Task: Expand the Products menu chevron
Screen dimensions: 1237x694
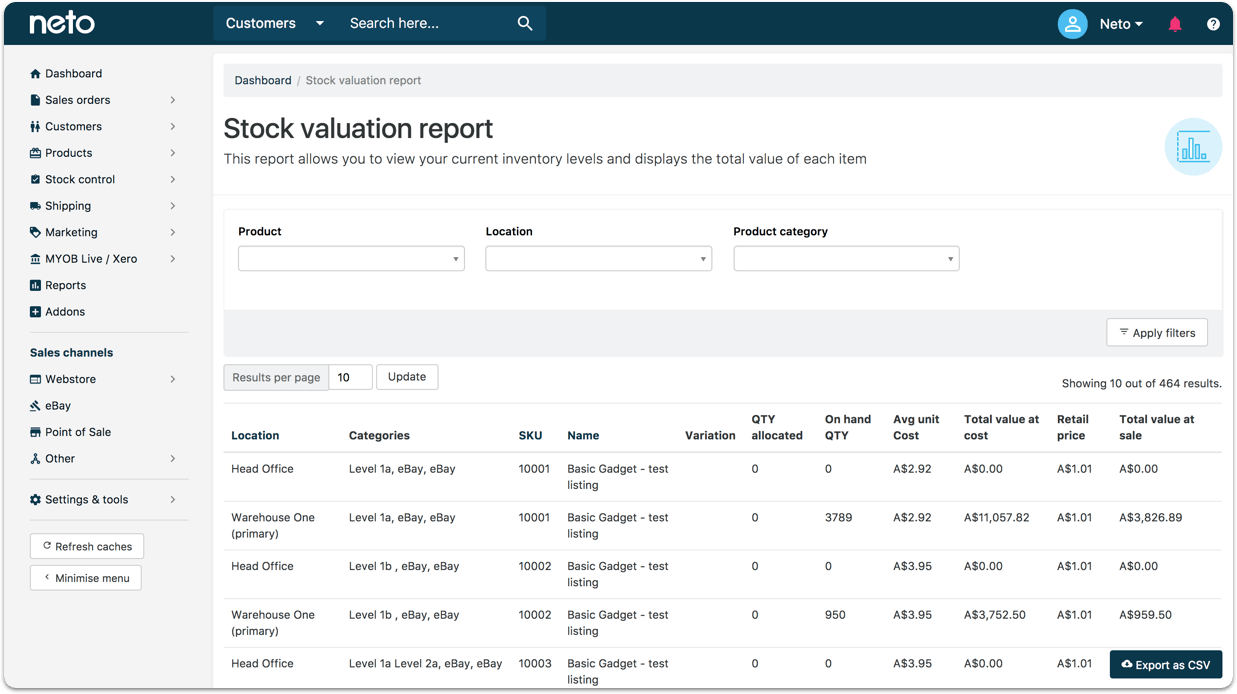Action: (x=173, y=153)
